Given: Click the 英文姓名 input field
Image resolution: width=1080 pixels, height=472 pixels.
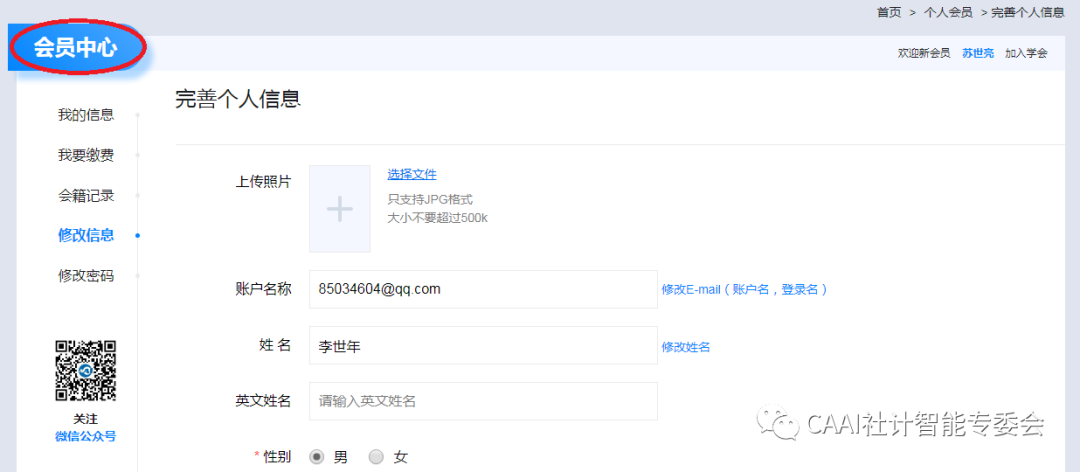Looking at the screenshot, I should pyautogui.click(x=483, y=401).
